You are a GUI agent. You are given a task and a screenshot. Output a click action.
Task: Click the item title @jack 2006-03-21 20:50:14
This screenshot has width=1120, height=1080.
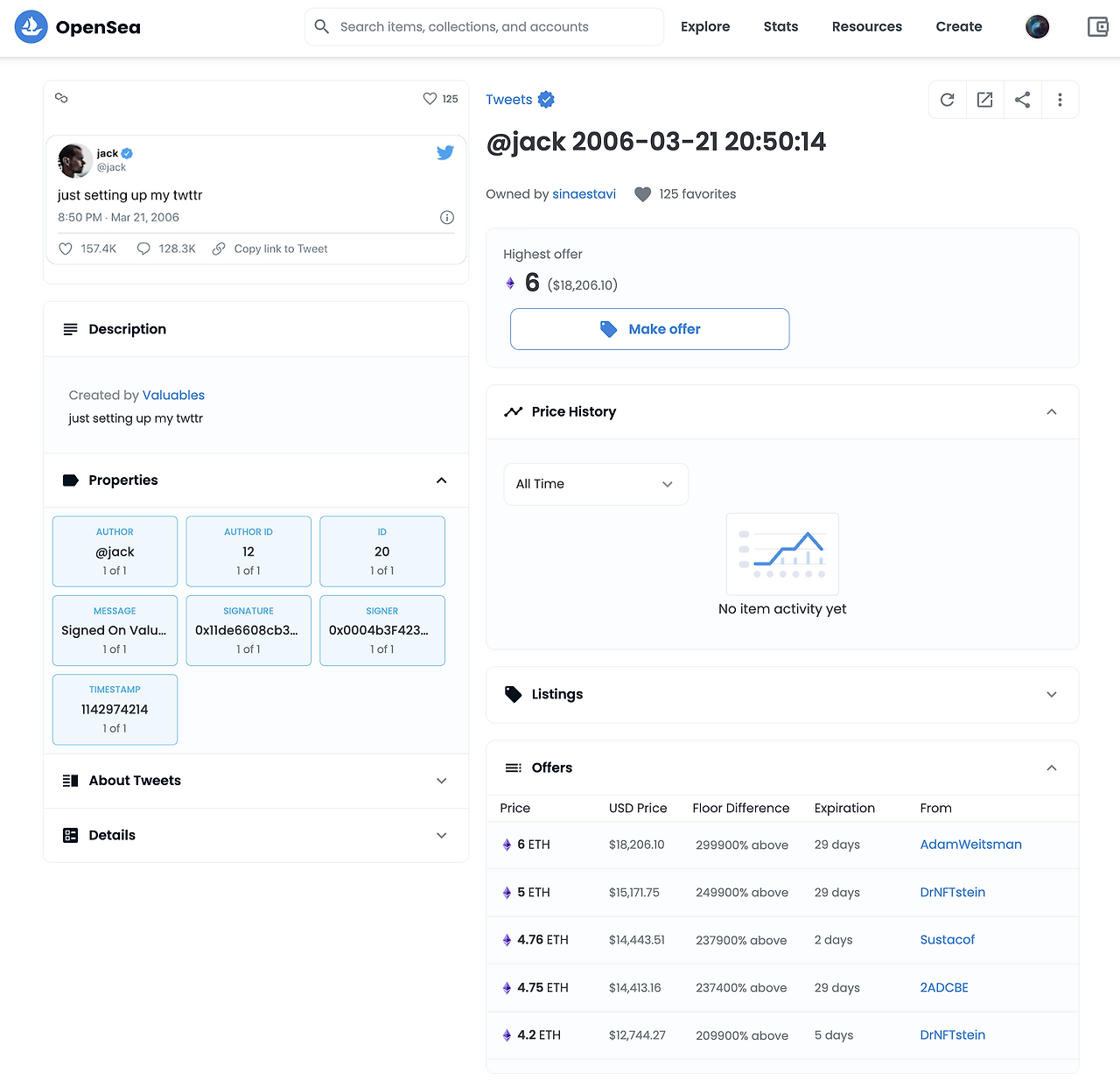656,142
